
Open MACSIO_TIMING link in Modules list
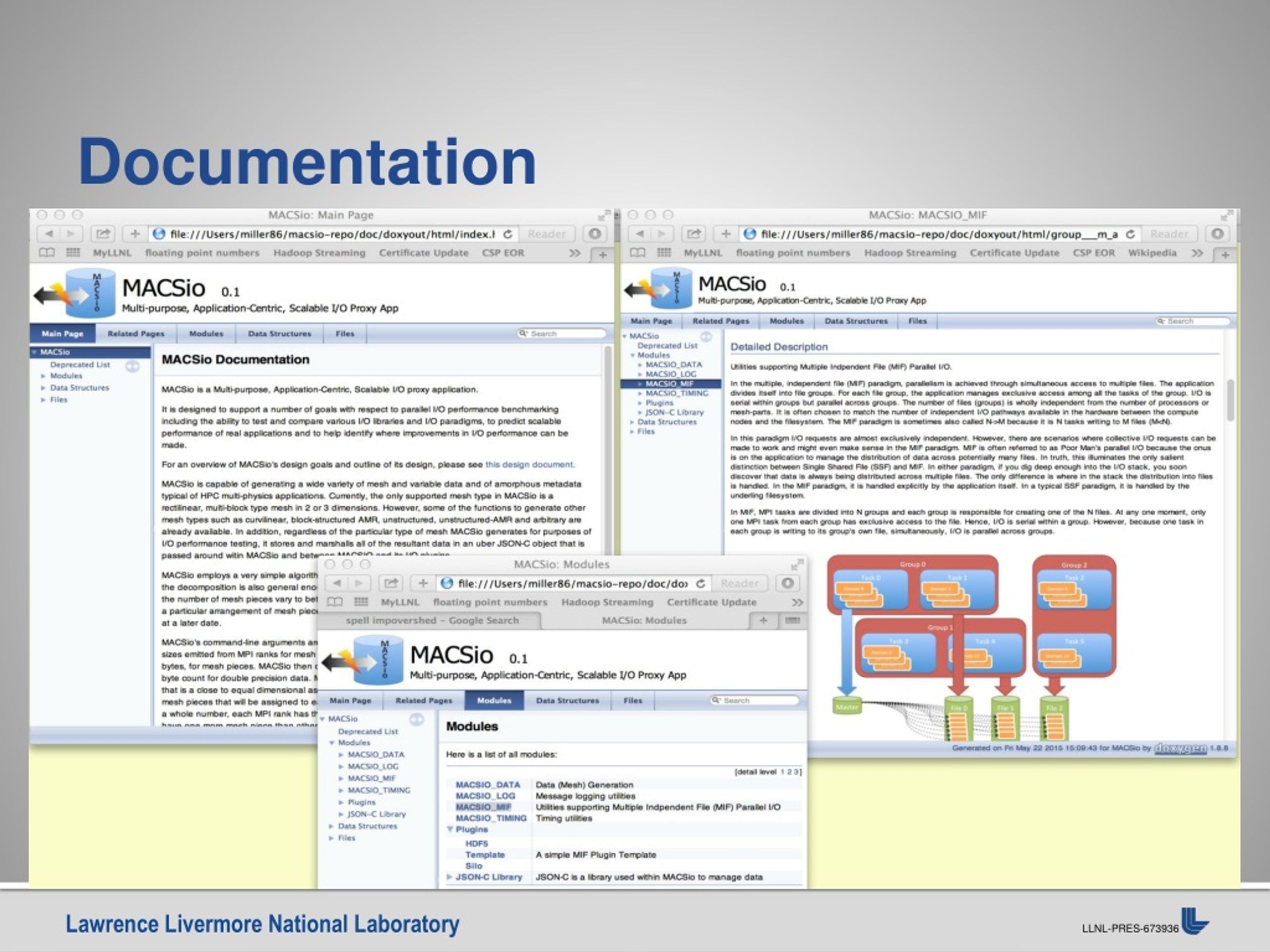point(491,819)
